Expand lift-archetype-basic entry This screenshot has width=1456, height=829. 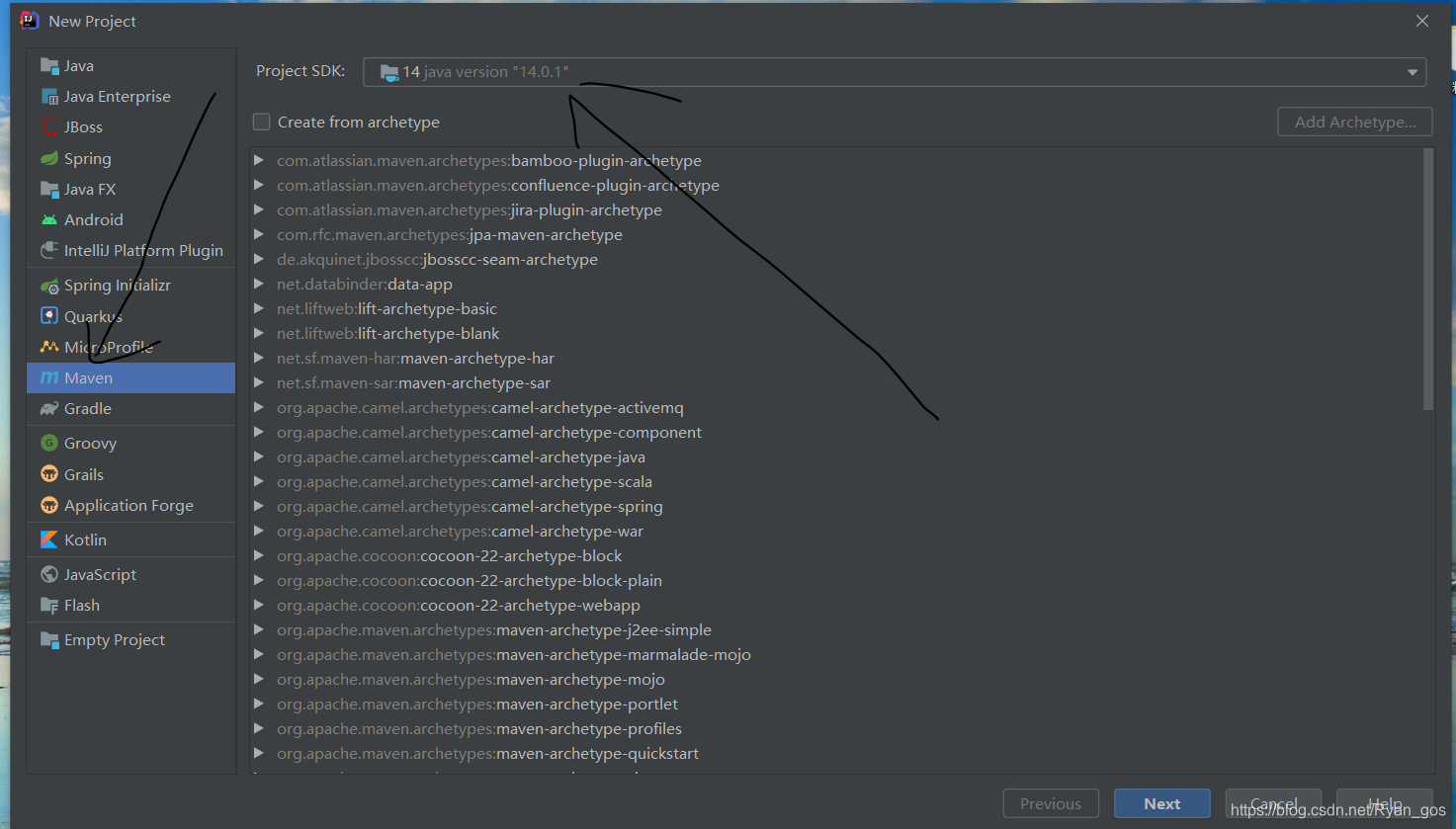tap(259, 308)
